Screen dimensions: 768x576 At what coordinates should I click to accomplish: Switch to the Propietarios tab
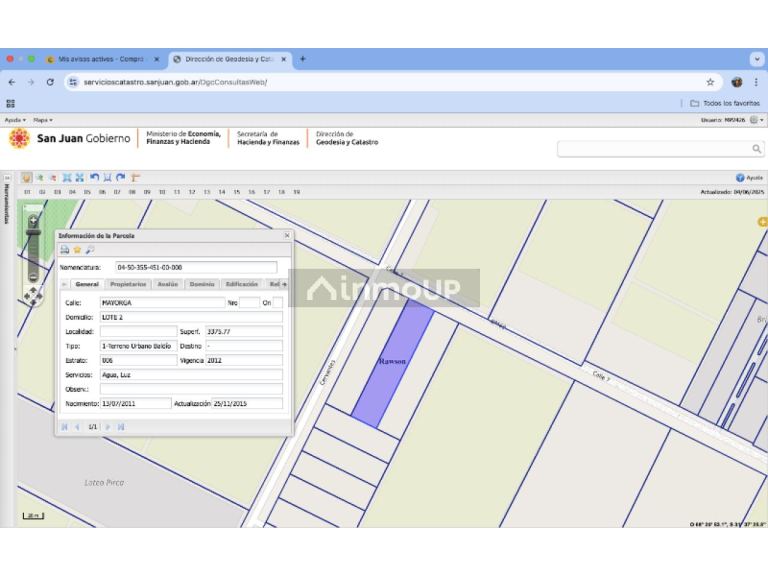click(128, 284)
